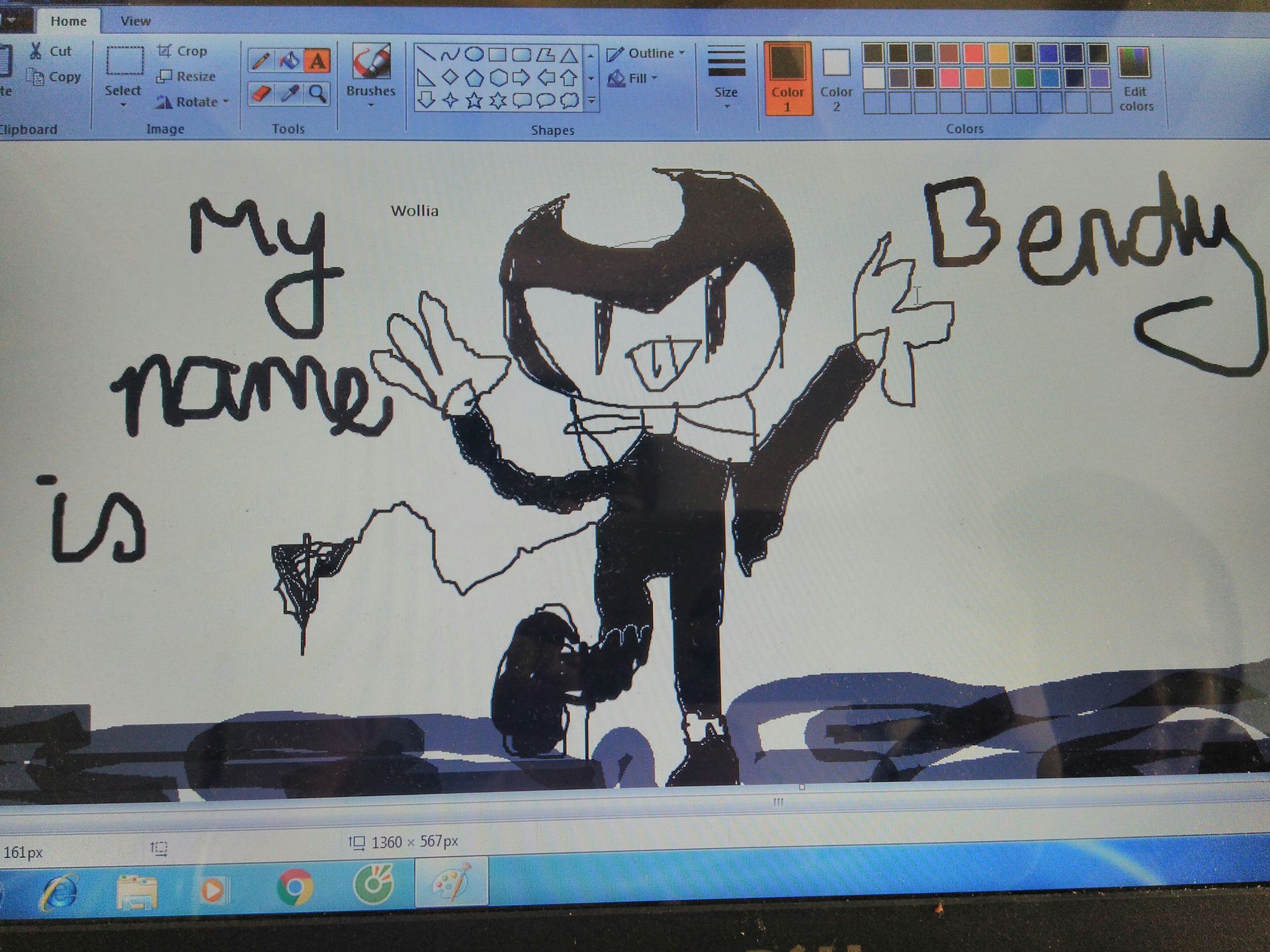Switch to the Home tab
Image resolution: width=1270 pixels, height=952 pixels.
[68, 21]
